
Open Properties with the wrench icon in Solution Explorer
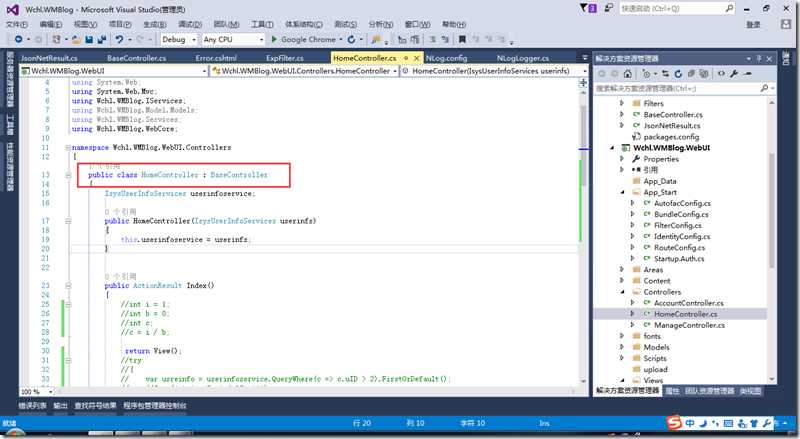pyautogui.click(x=734, y=74)
